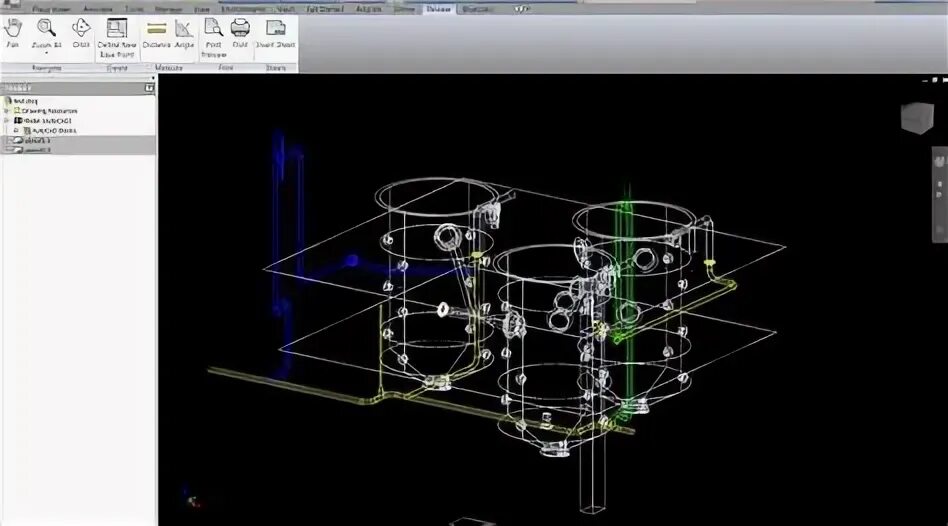Click the Zoom All magnifier tool
The width and height of the screenshot is (948, 526).
point(46,33)
